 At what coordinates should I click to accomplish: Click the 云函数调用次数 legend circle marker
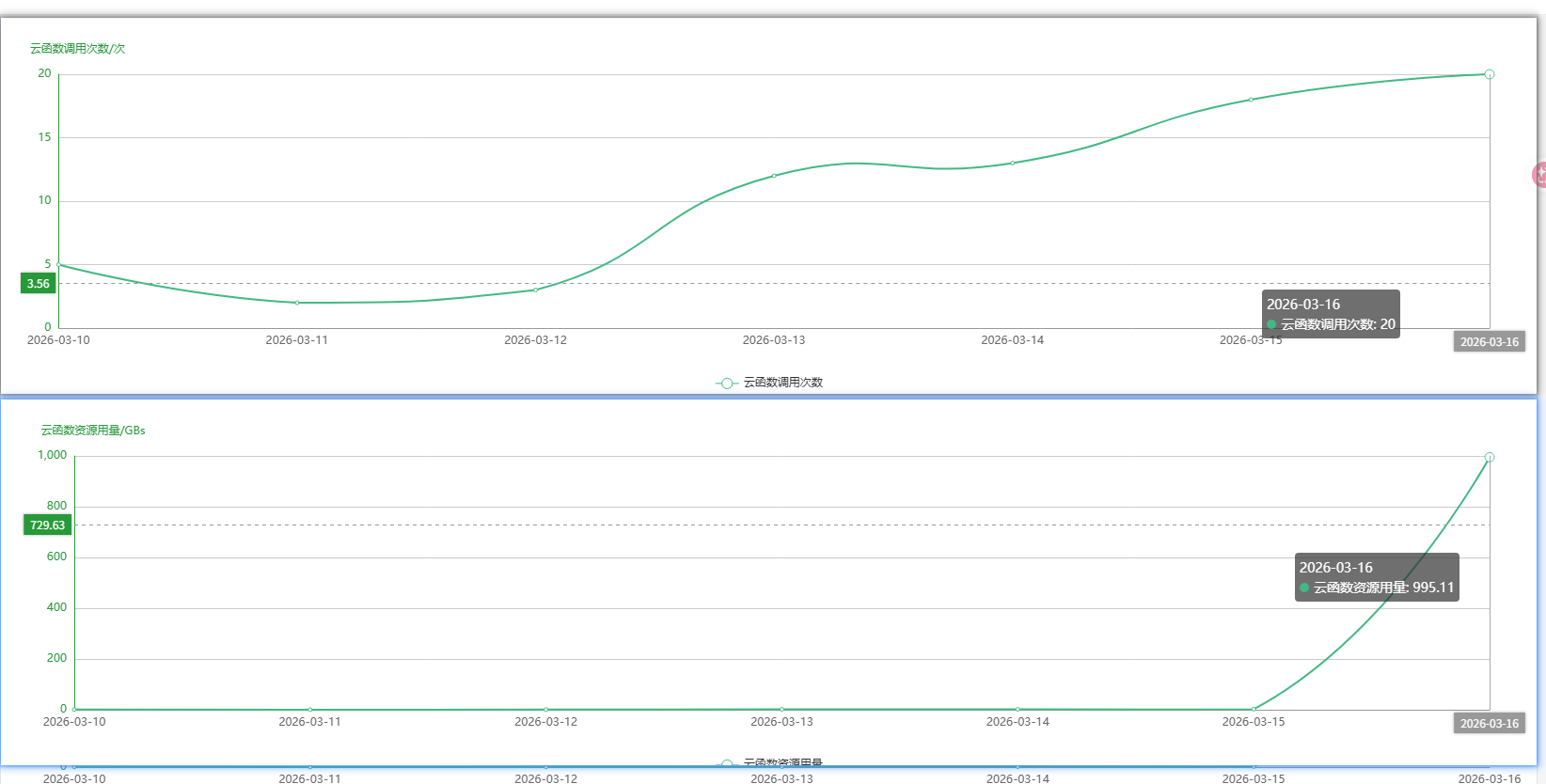[726, 383]
